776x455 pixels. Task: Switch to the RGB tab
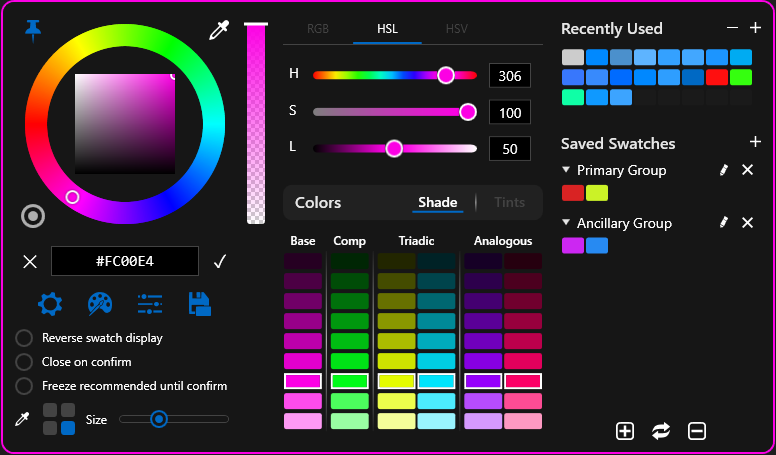[318, 29]
